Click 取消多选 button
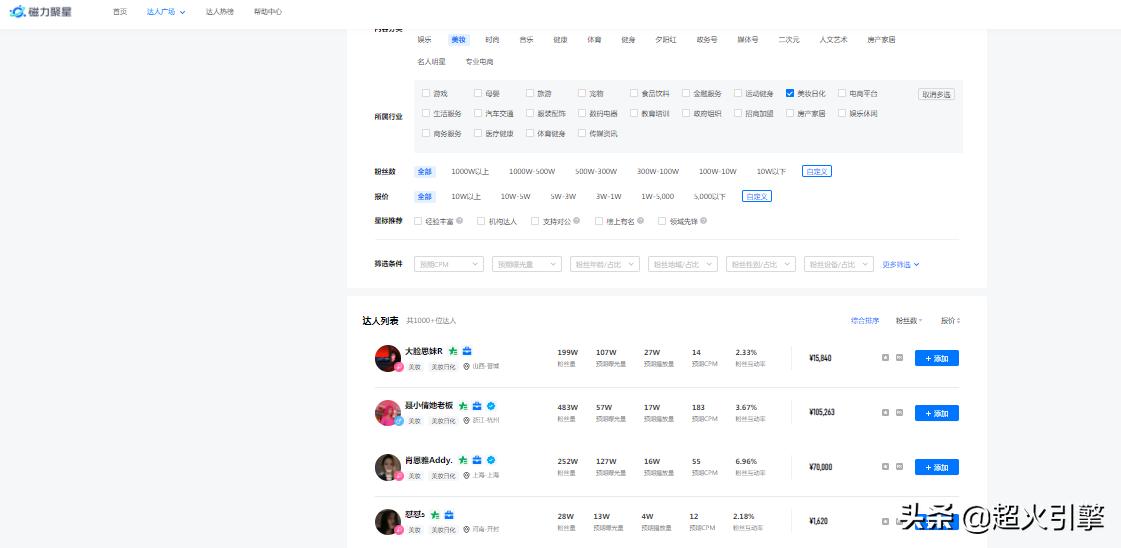 937,94
